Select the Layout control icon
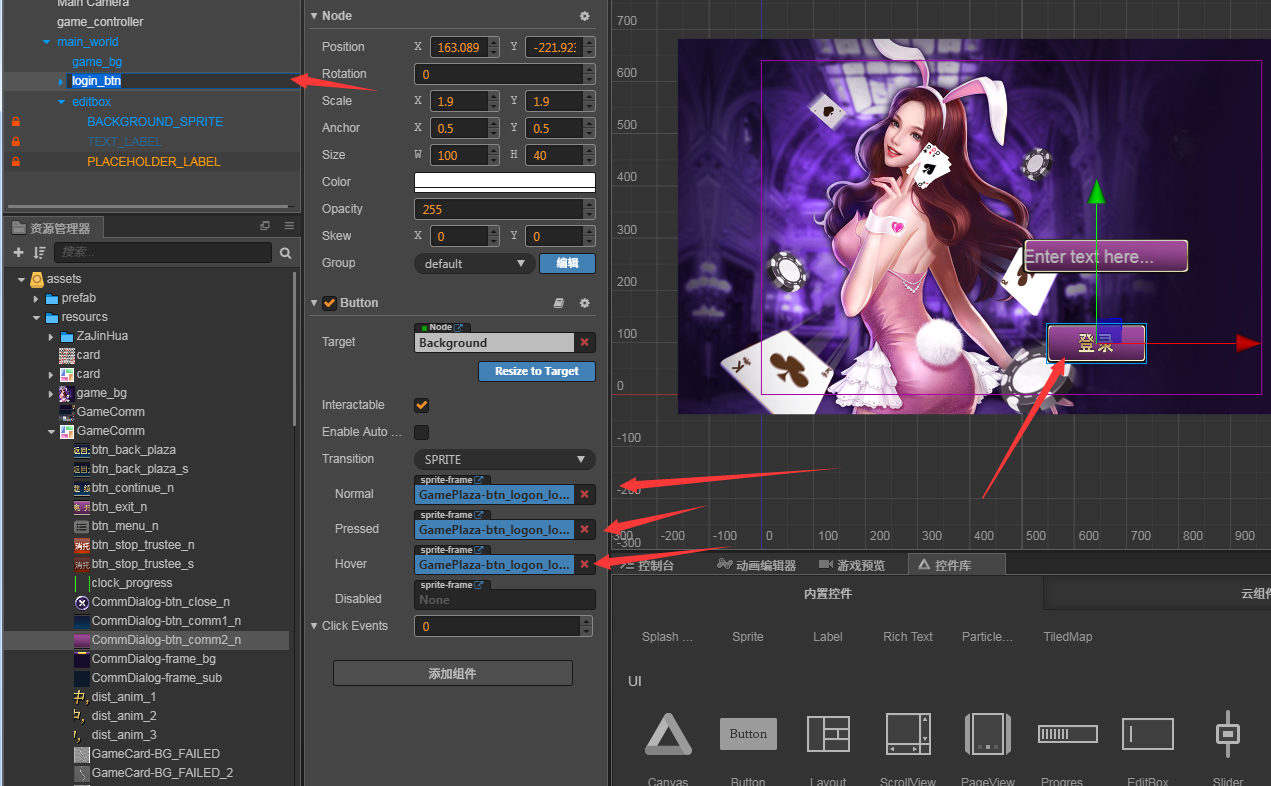1271x786 pixels. [x=828, y=734]
